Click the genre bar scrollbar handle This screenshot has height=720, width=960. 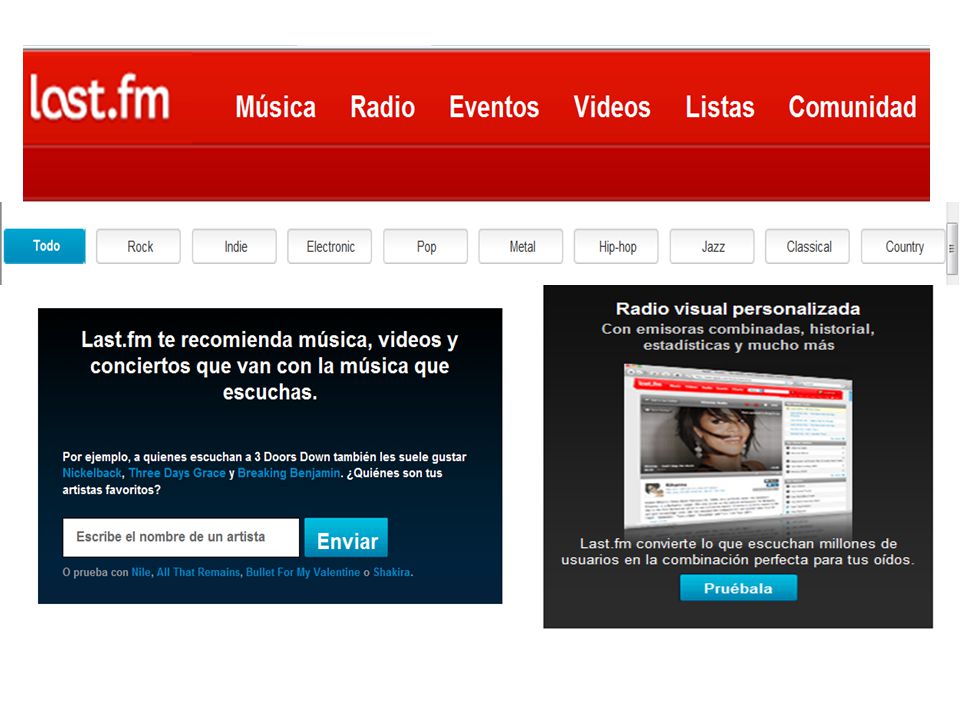tap(952, 249)
